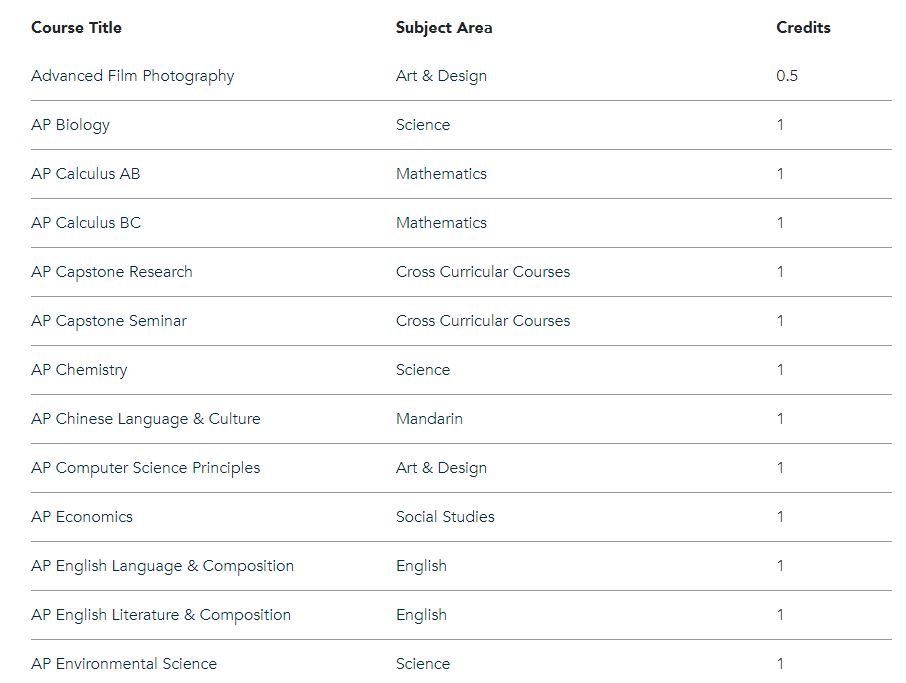The width and height of the screenshot is (906, 683).
Task: Select the 0.5 credits value
Action: tap(787, 76)
